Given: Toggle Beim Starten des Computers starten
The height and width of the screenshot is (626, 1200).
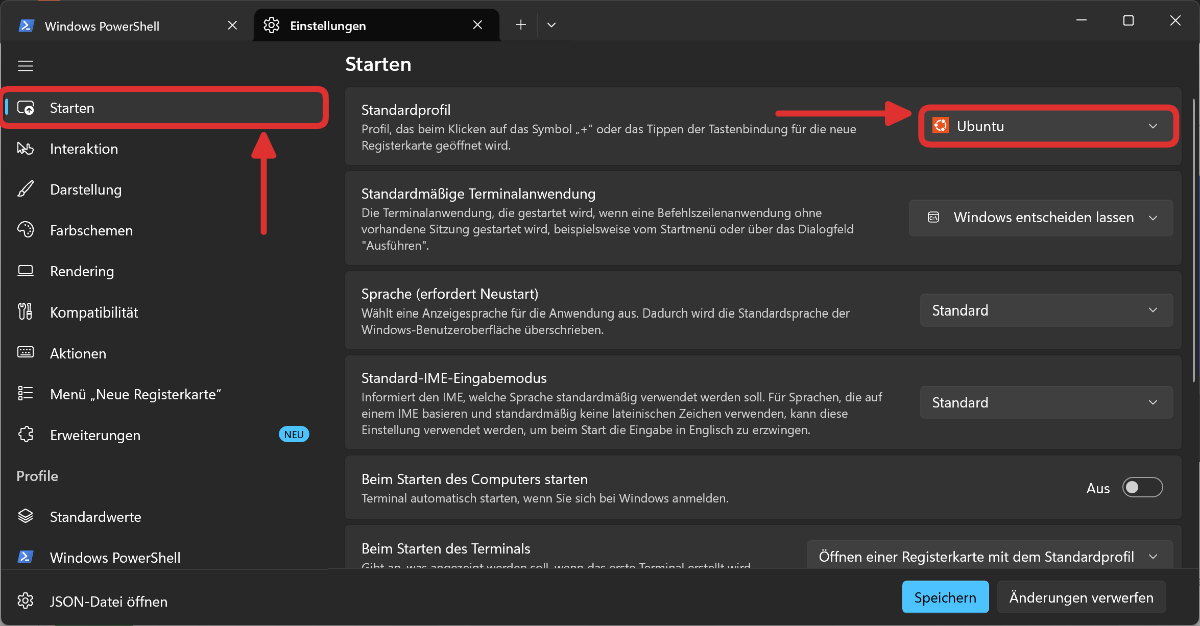Looking at the screenshot, I should [x=1143, y=488].
